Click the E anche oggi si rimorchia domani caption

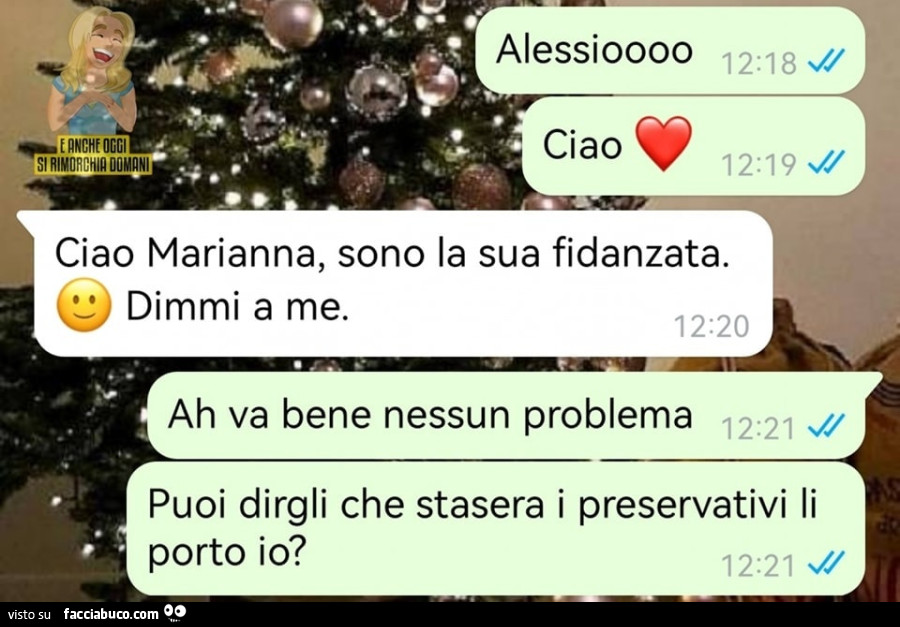[x=94, y=155]
